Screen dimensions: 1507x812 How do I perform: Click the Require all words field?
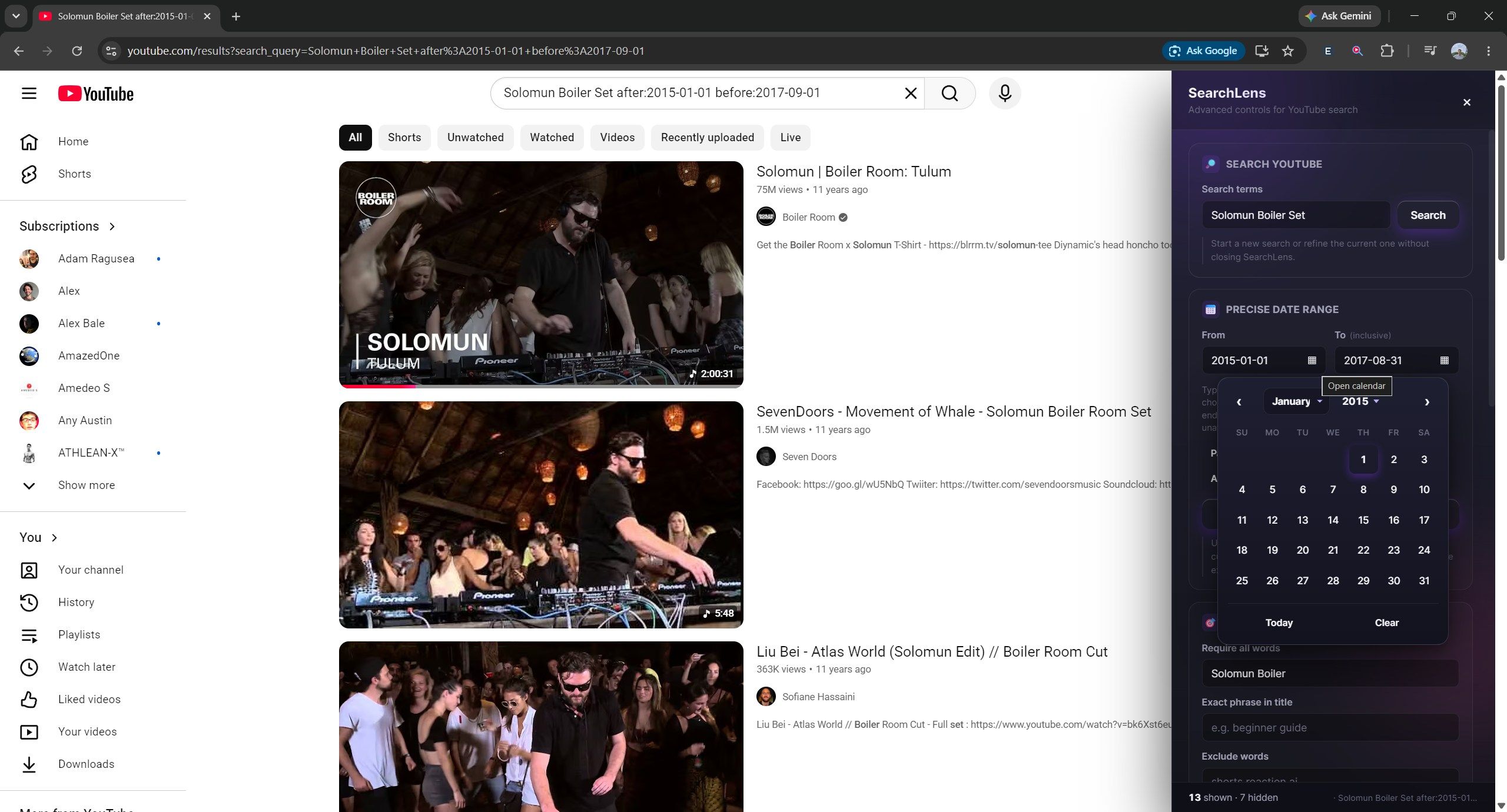(1330, 674)
